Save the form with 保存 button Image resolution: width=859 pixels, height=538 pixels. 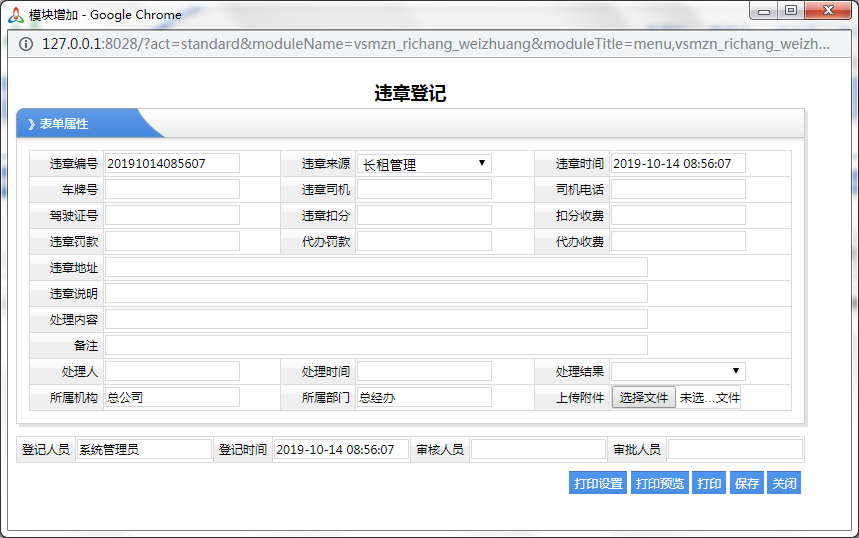(746, 483)
